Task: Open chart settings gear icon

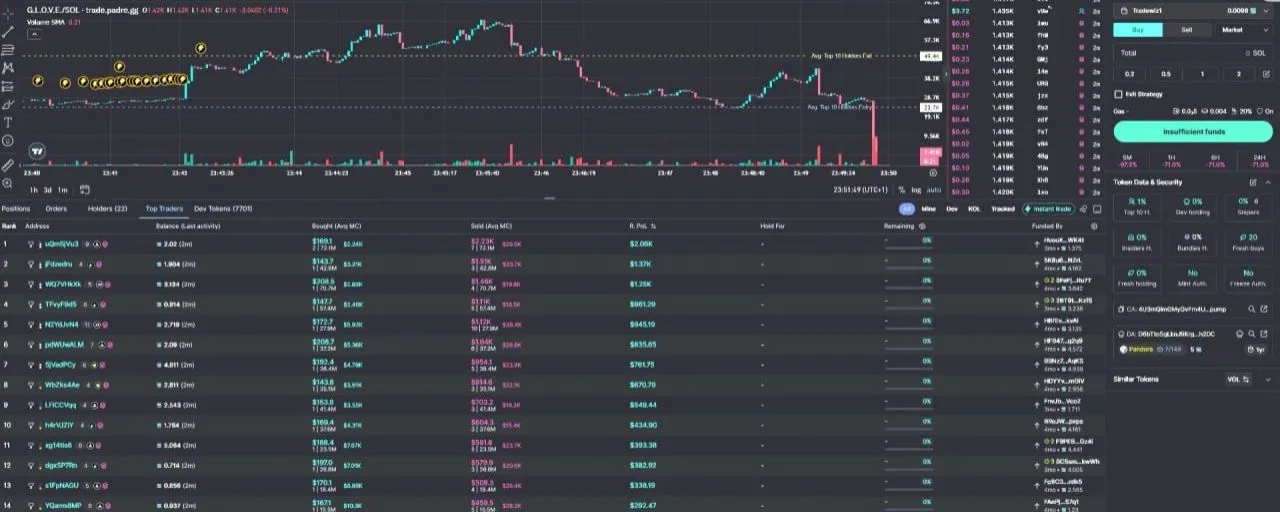Action: [x=933, y=172]
